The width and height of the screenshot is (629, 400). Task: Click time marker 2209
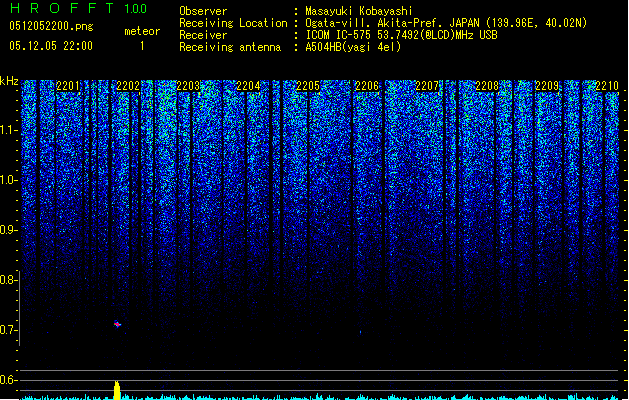547,86
